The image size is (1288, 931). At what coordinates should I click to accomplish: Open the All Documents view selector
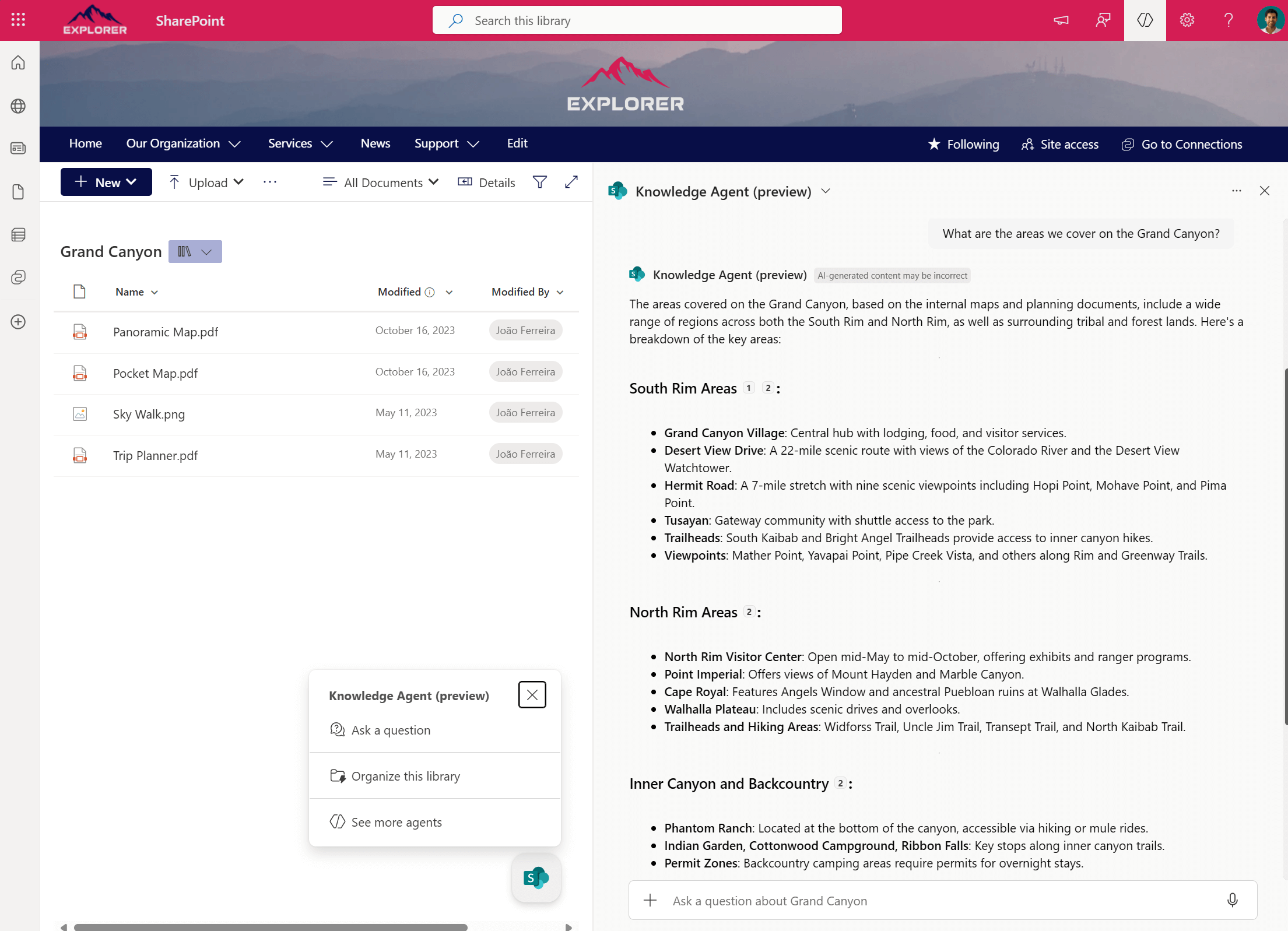coord(380,182)
